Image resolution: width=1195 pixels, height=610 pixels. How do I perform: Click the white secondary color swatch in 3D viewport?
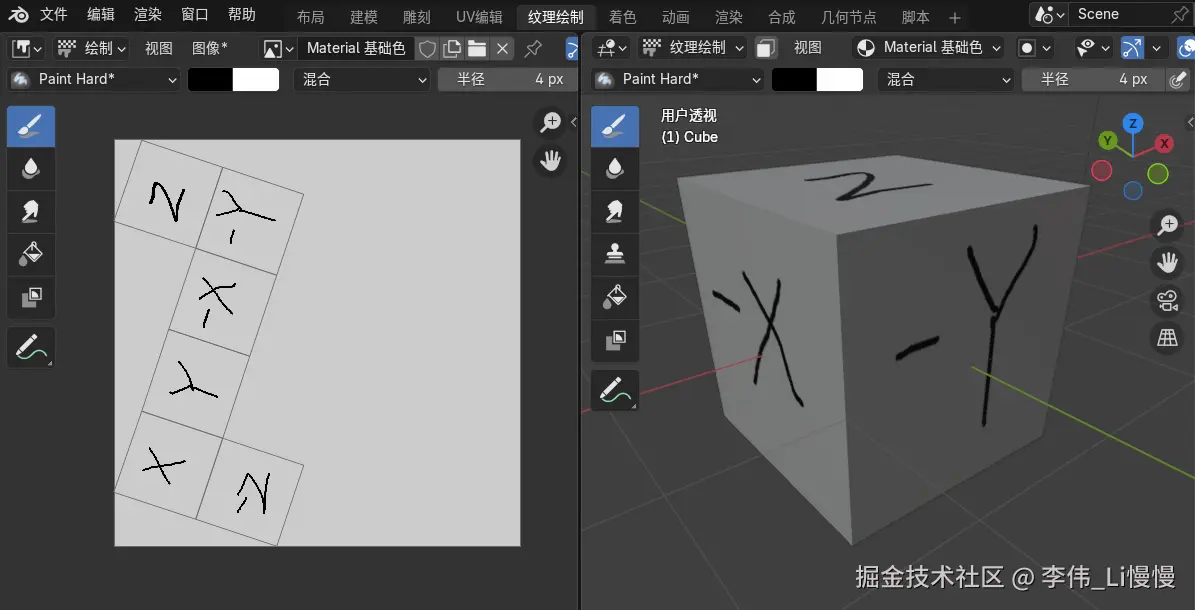tap(840, 79)
